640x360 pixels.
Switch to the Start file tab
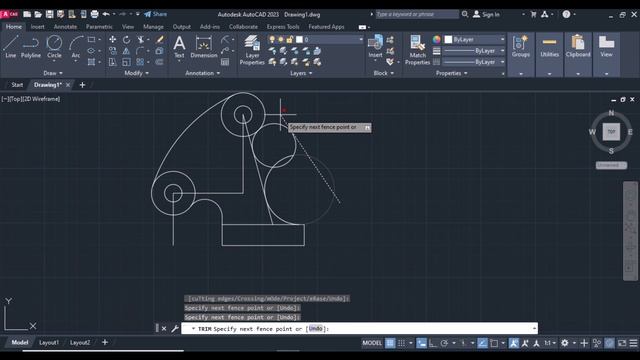pos(17,85)
